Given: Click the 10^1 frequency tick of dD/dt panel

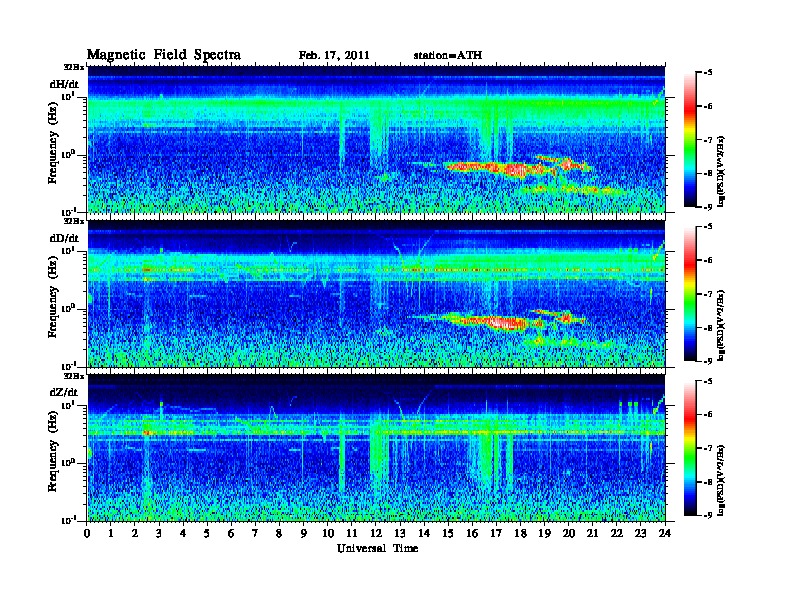Looking at the screenshot, I should pyautogui.click(x=68, y=250).
